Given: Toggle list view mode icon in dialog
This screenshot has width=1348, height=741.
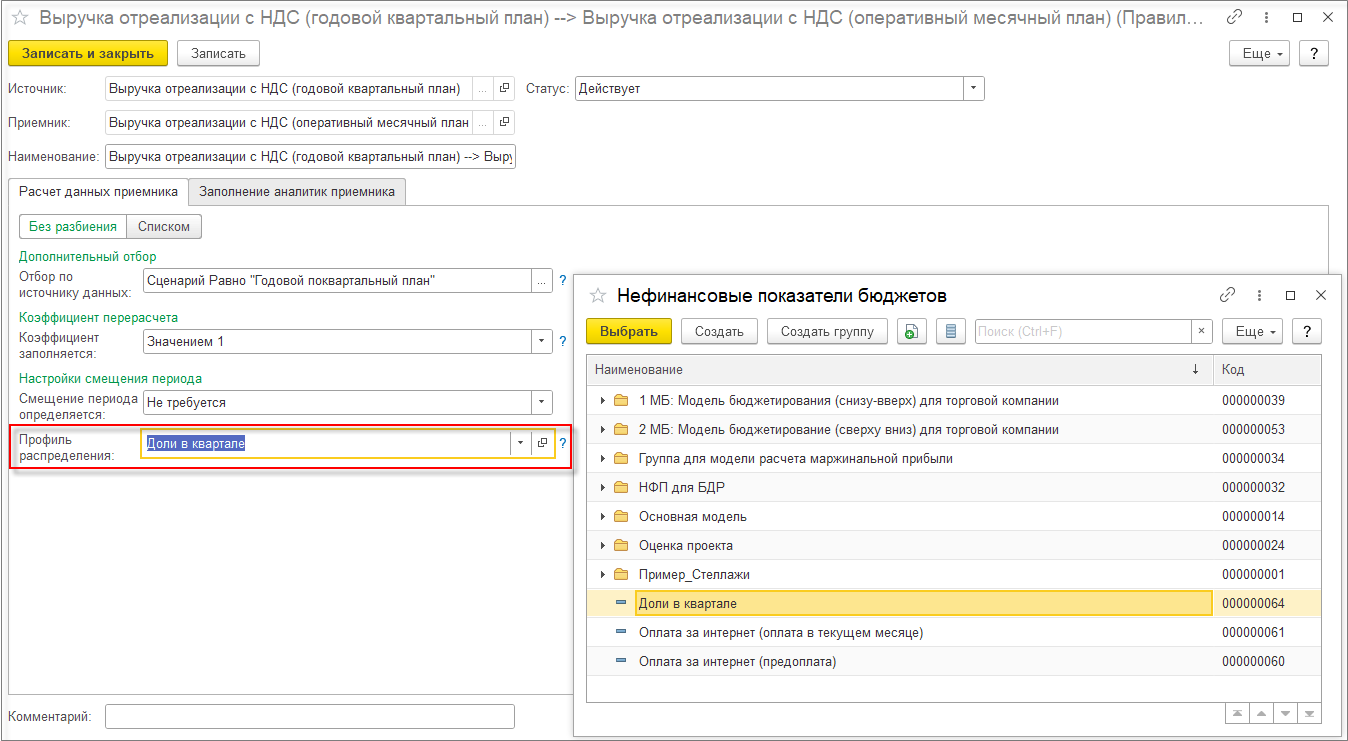Looking at the screenshot, I should tap(950, 332).
